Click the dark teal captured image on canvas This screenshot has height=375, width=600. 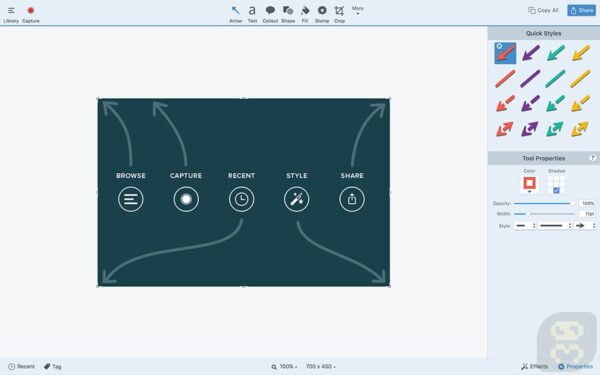[244, 192]
